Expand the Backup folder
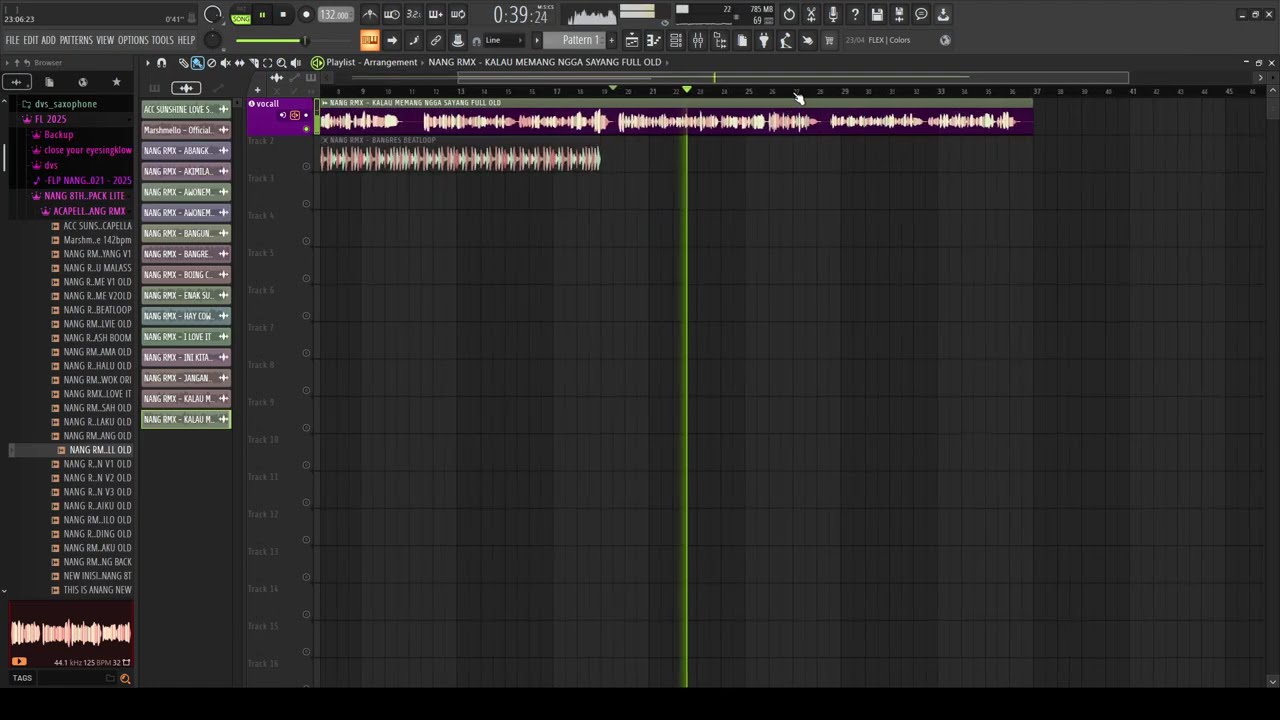 (x=58, y=135)
